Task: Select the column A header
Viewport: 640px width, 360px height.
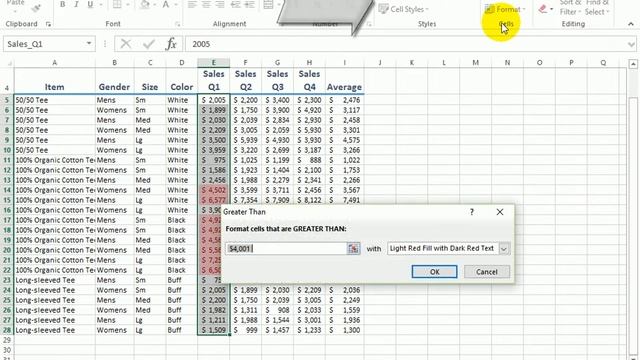Action: (54, 62)
